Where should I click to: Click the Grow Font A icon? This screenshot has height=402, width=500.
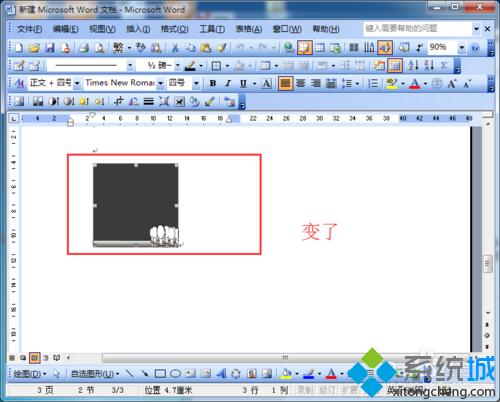[452, 84]
